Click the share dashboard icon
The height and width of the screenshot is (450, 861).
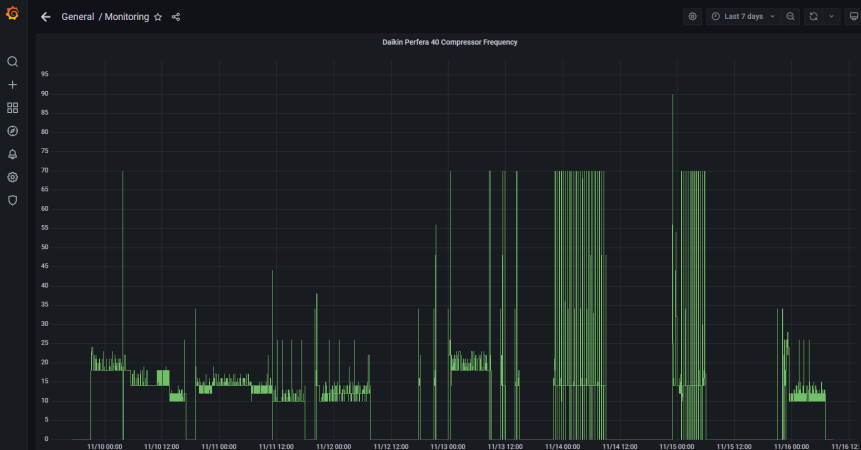click(x=176, y=17)
